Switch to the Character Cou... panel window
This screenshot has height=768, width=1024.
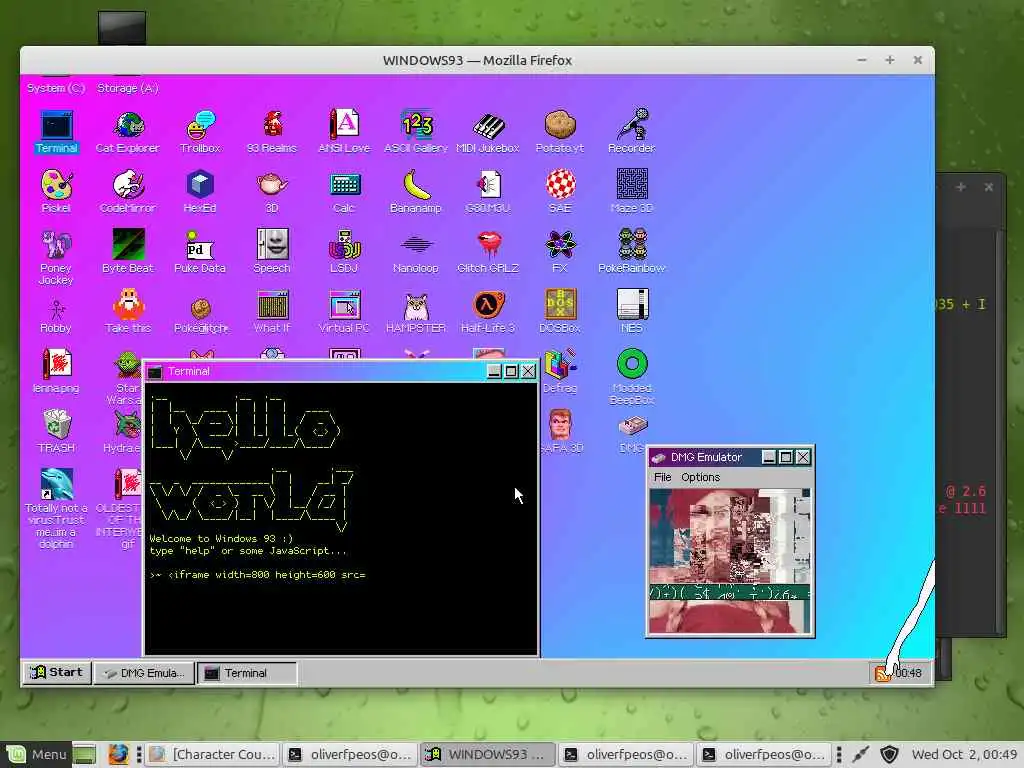point(213,754)
